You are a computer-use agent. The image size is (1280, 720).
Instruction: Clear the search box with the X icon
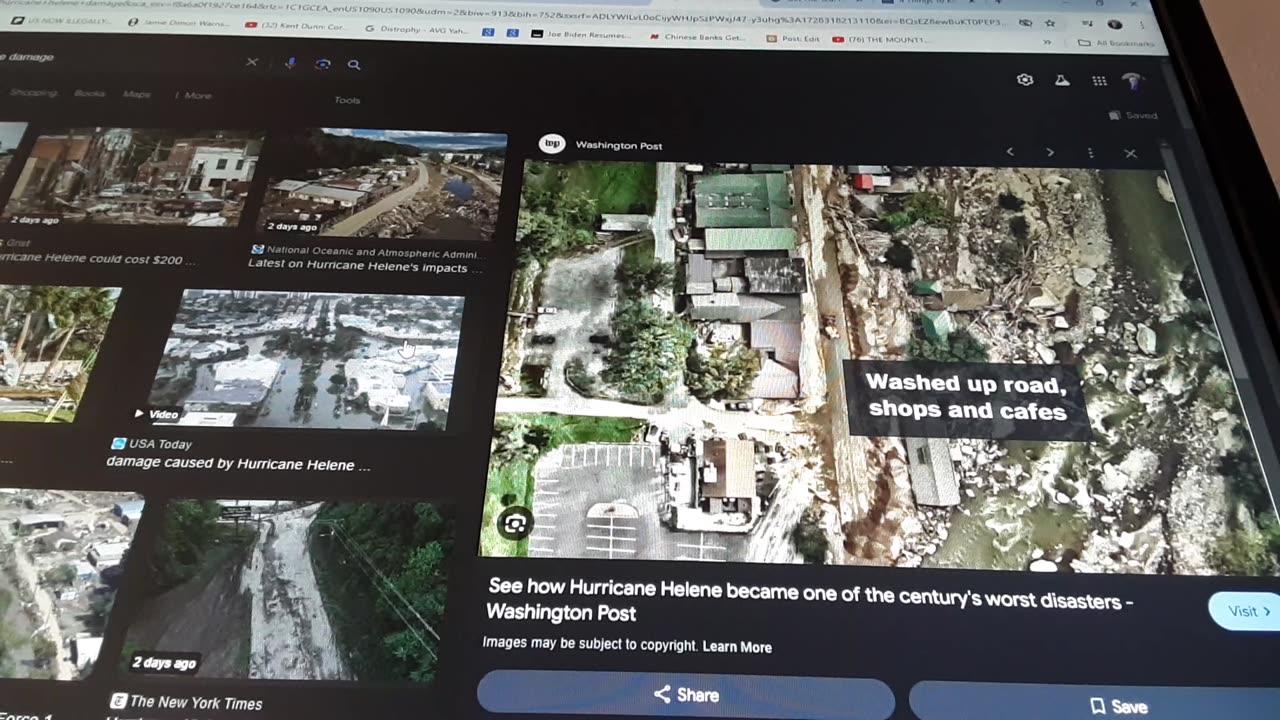point(252,62)
